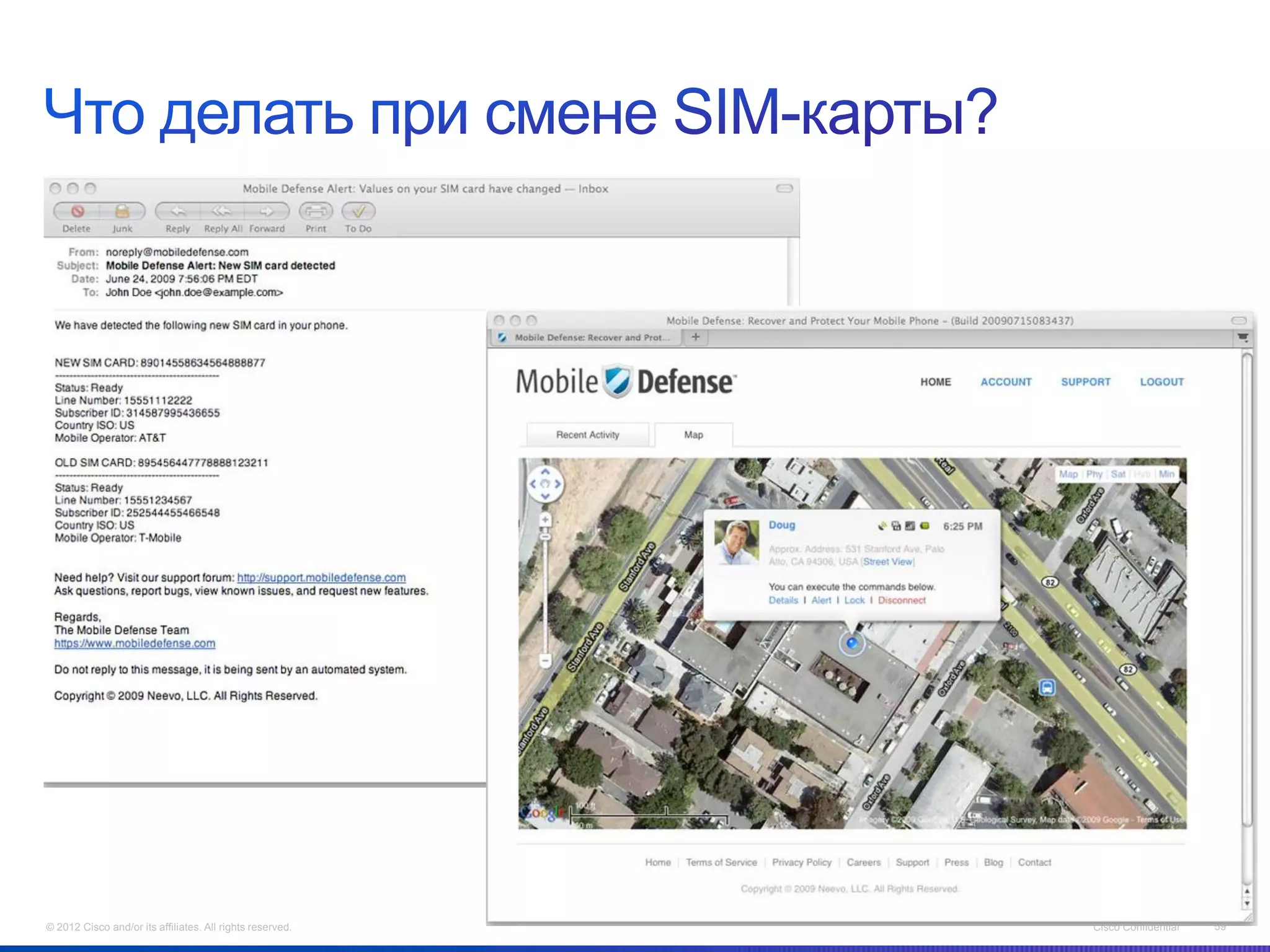Click map pan navigation control
1270x952 pixels.
[545, 483]
